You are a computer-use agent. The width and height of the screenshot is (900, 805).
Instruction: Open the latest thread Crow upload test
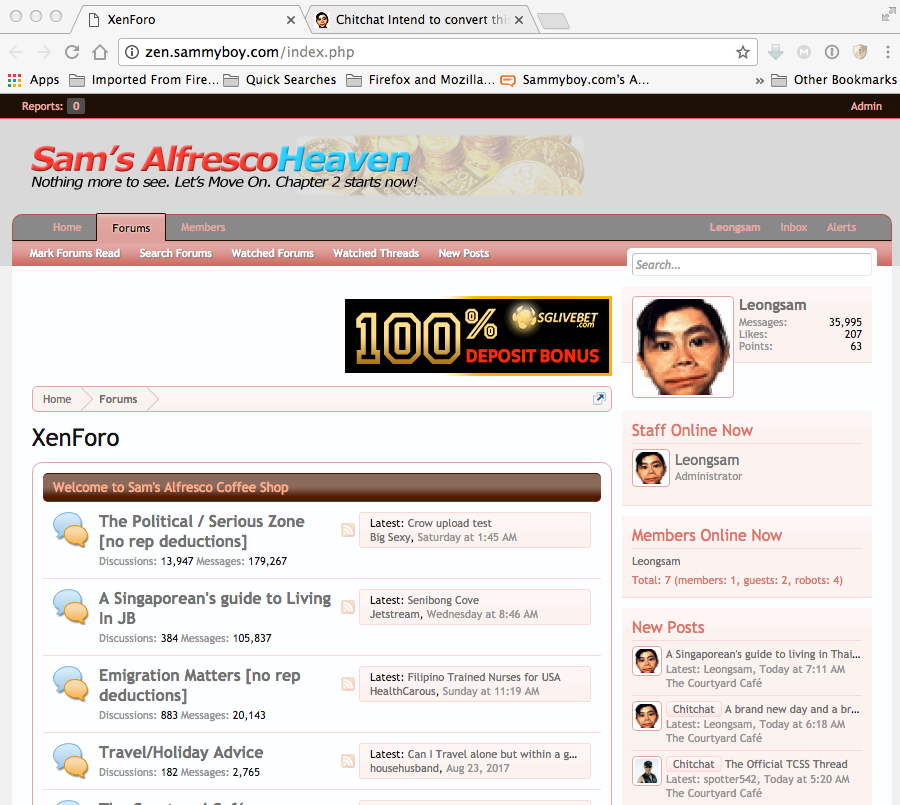click(449, 523)
